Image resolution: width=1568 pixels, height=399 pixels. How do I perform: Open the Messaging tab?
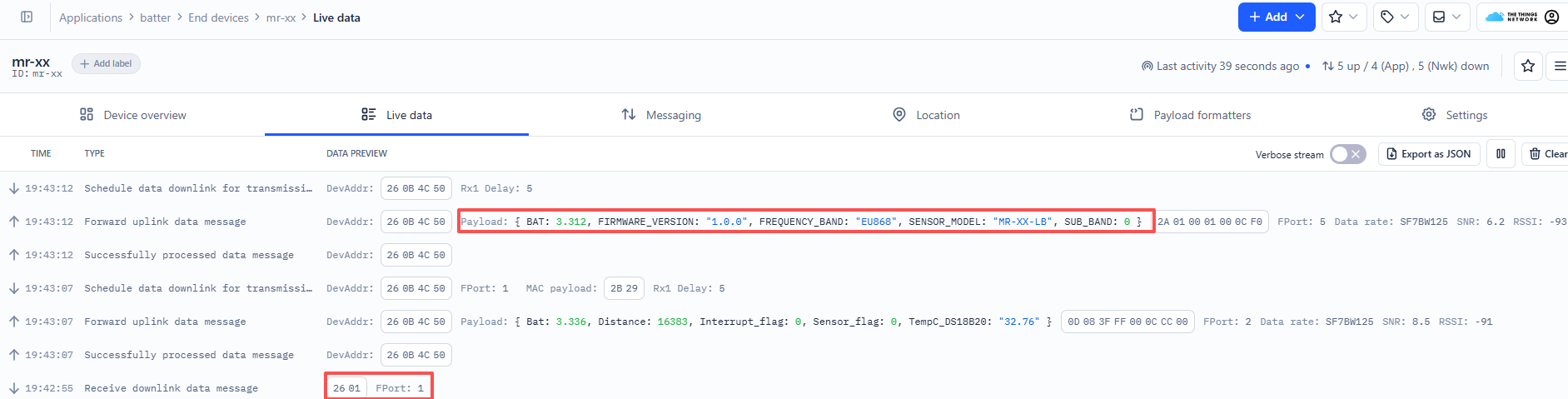click(x=661, y=115)
